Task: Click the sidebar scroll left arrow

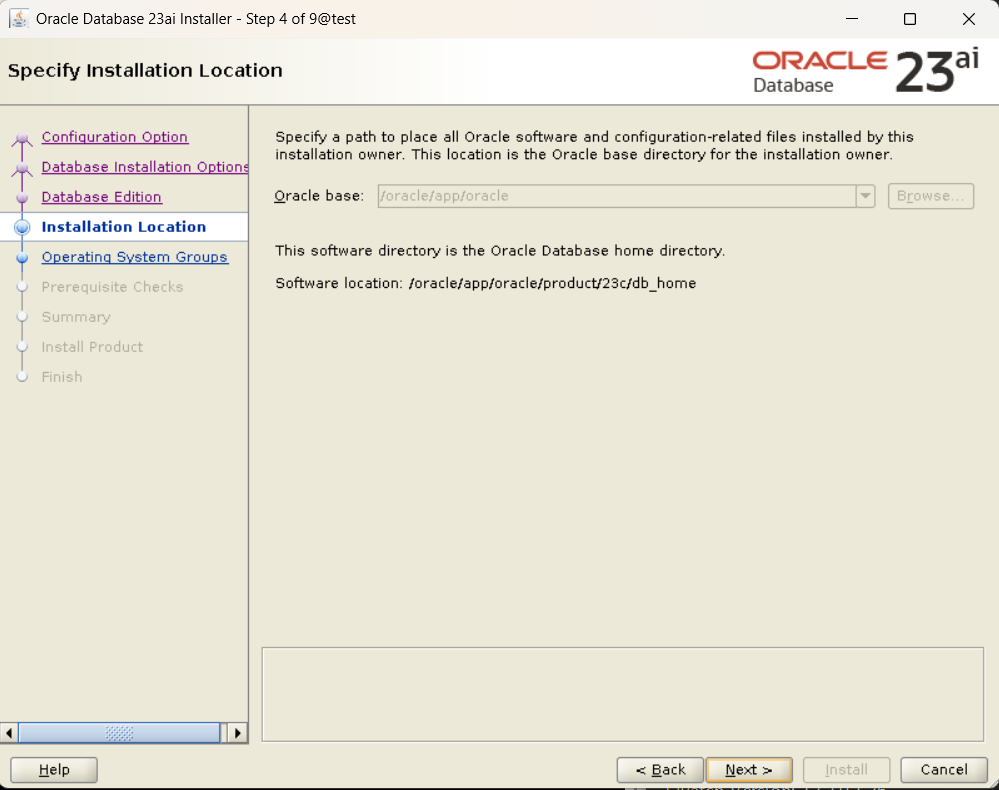Action: tap(9, 733)
